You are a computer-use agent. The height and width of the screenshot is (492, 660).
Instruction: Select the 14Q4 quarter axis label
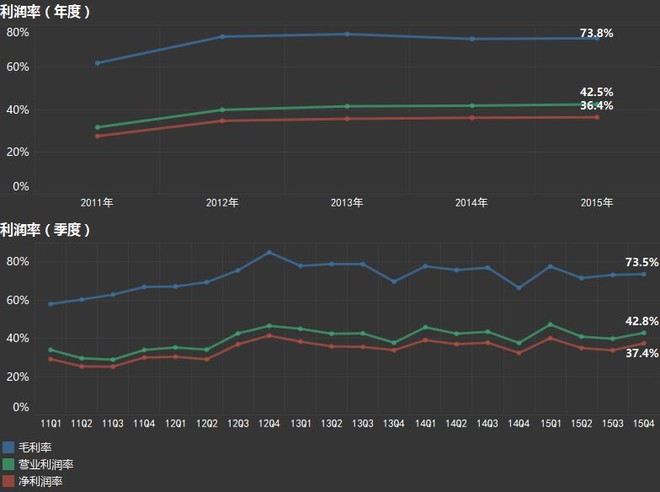[519, 423]
